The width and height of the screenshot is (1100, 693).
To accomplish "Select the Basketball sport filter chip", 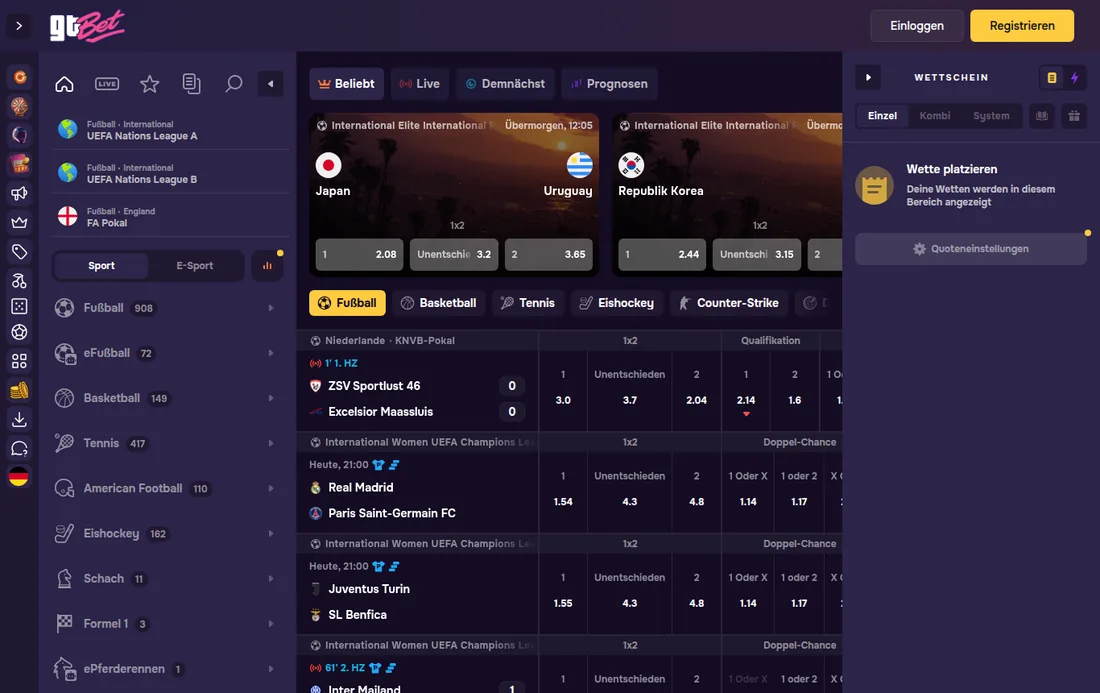I will [x=438, y=303].
